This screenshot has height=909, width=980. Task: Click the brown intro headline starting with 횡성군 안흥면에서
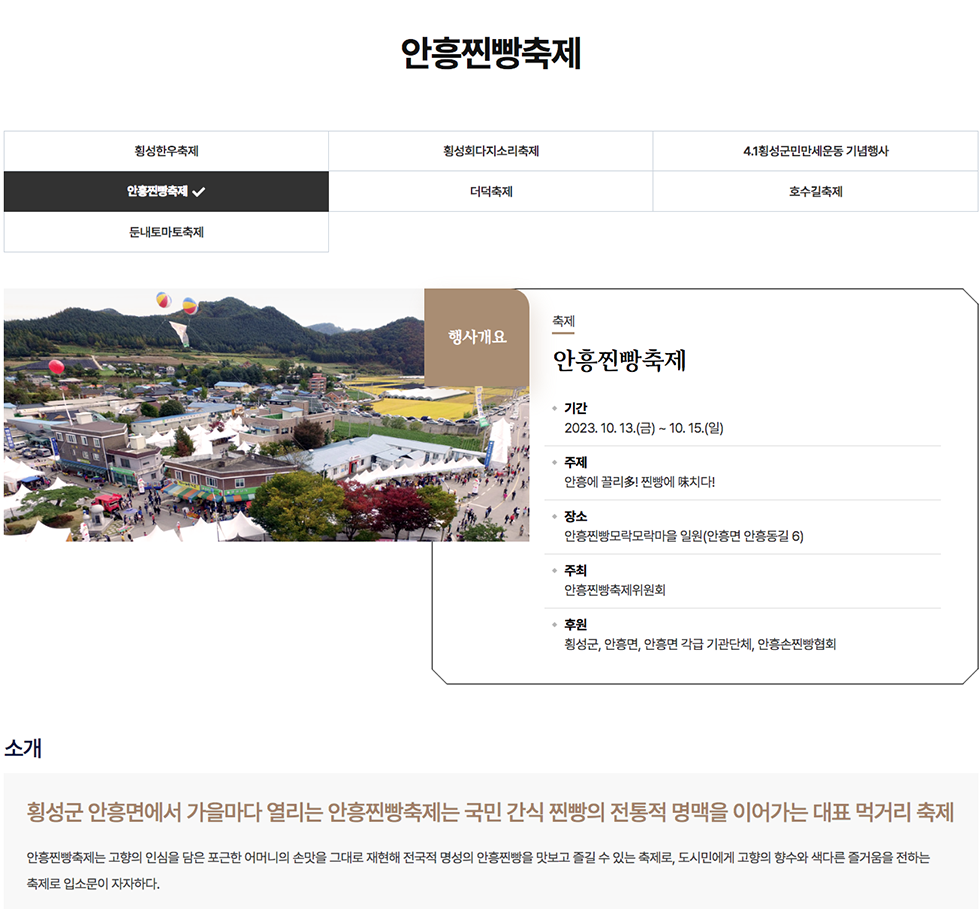point(490,811)
